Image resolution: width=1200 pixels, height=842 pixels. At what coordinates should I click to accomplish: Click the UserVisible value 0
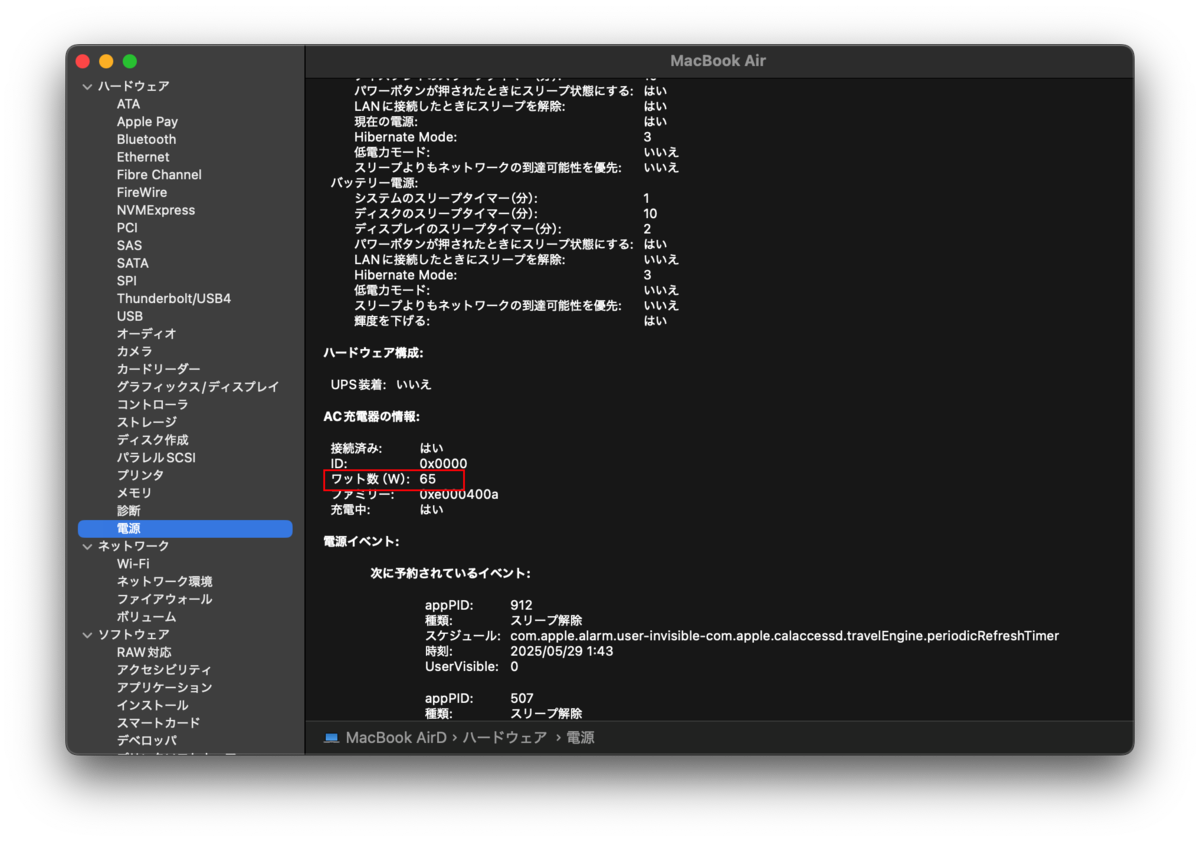click(x=514, y=666)
